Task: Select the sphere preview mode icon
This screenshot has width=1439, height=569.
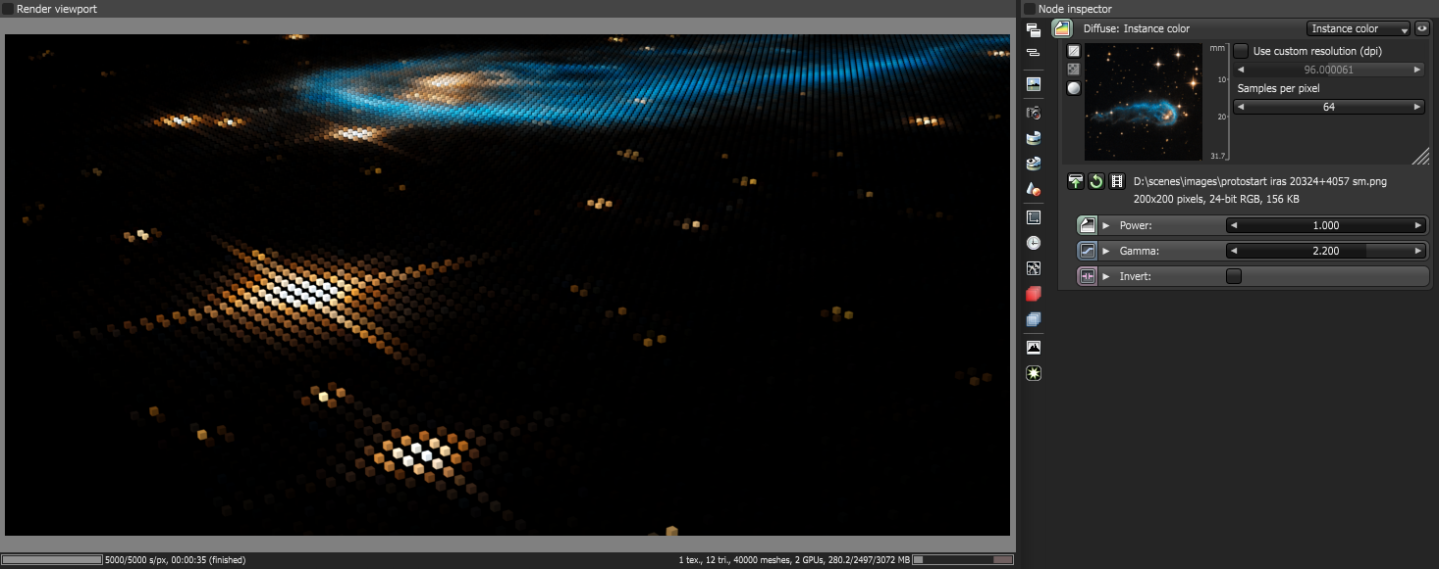Action: coord(1074,88)
